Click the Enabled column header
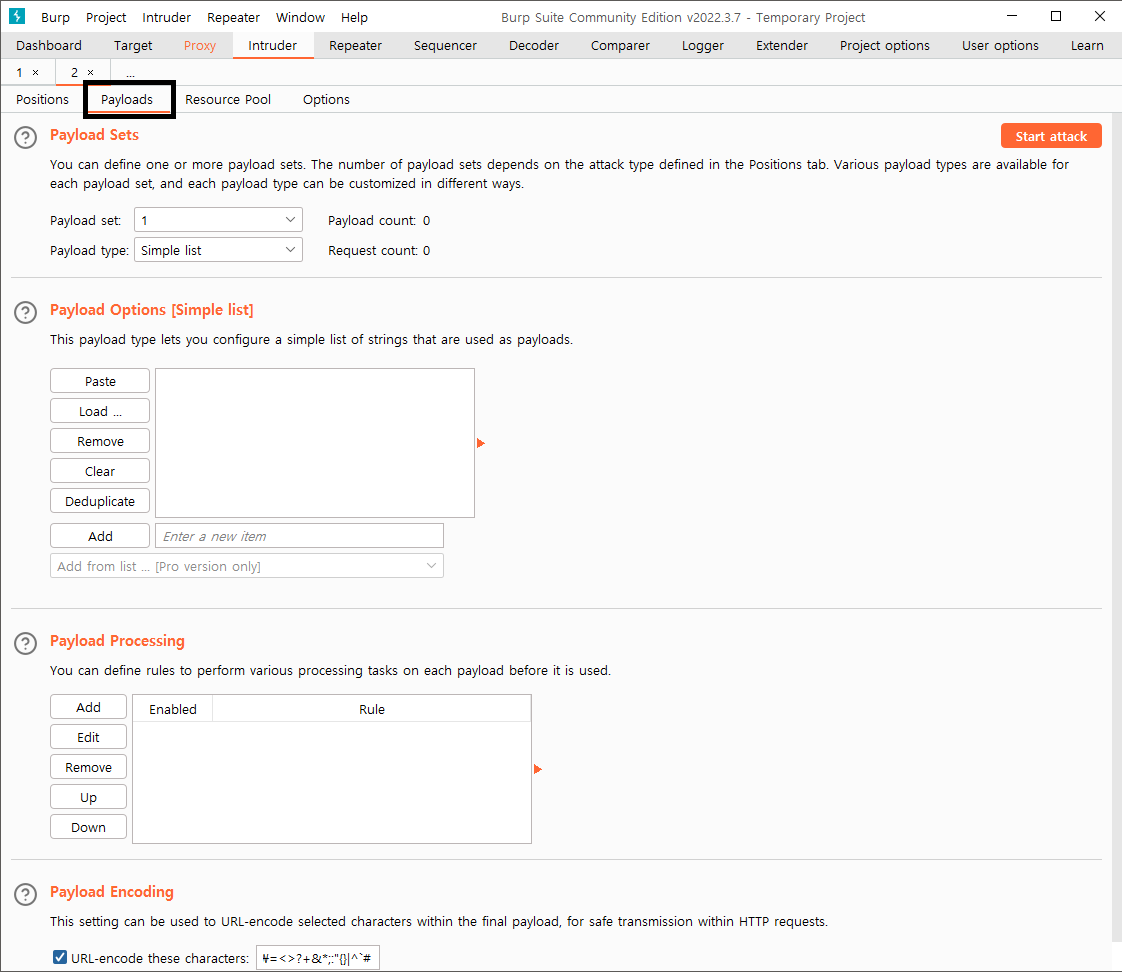Viewport: 1122px width, 972px height. (172, 709)
